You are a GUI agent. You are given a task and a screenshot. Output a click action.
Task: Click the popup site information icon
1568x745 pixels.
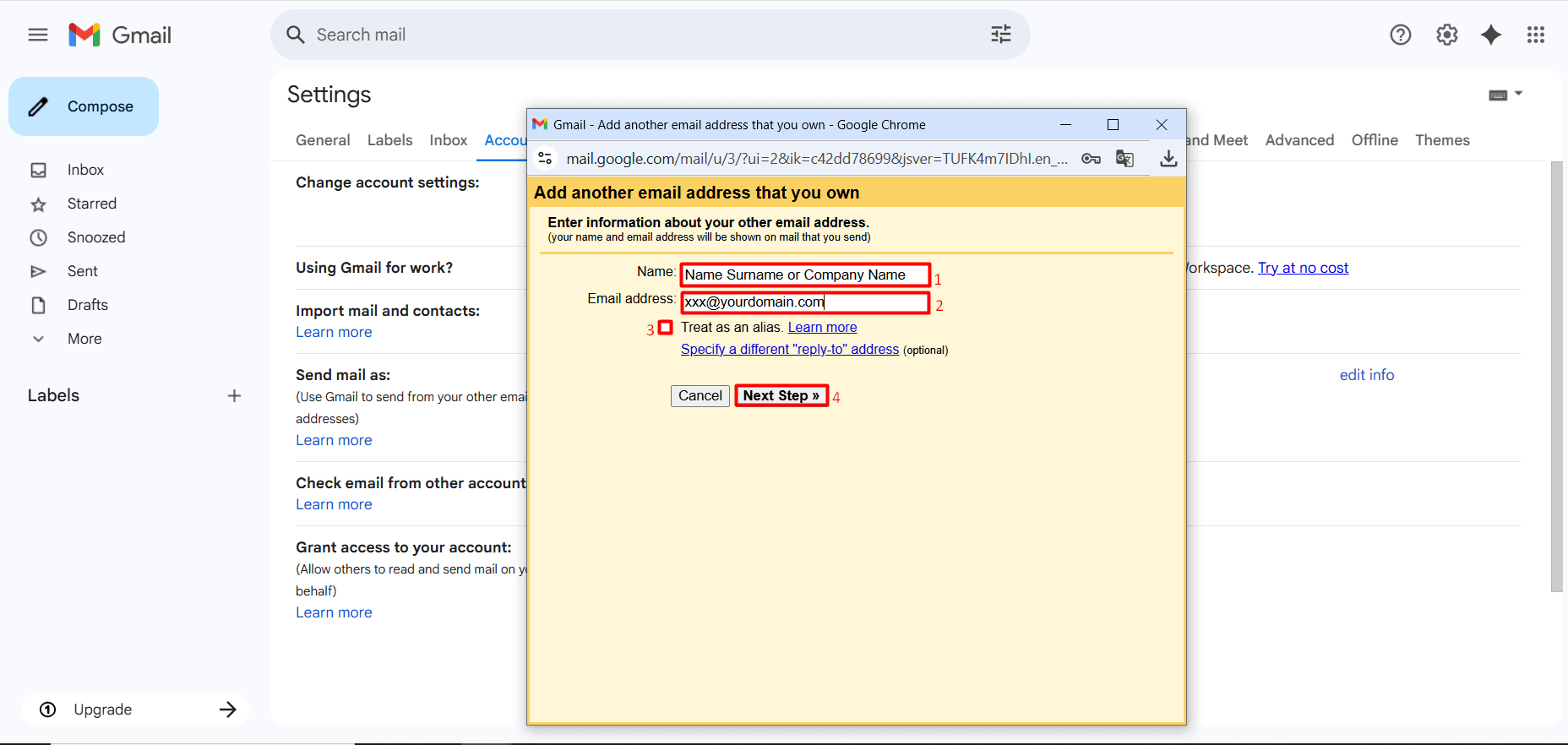pos(546,158)
